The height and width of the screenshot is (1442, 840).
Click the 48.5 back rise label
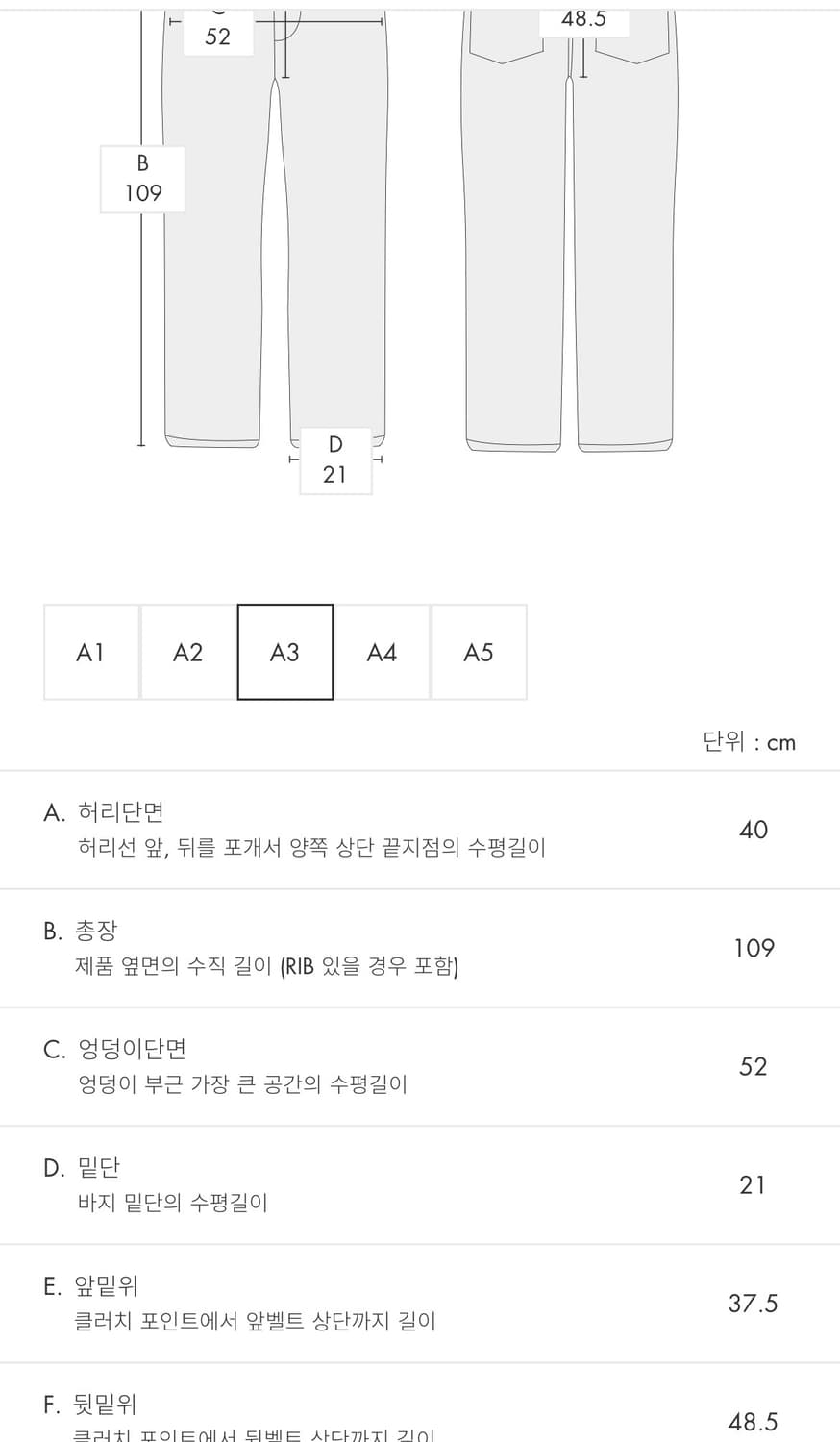(582, 18)
